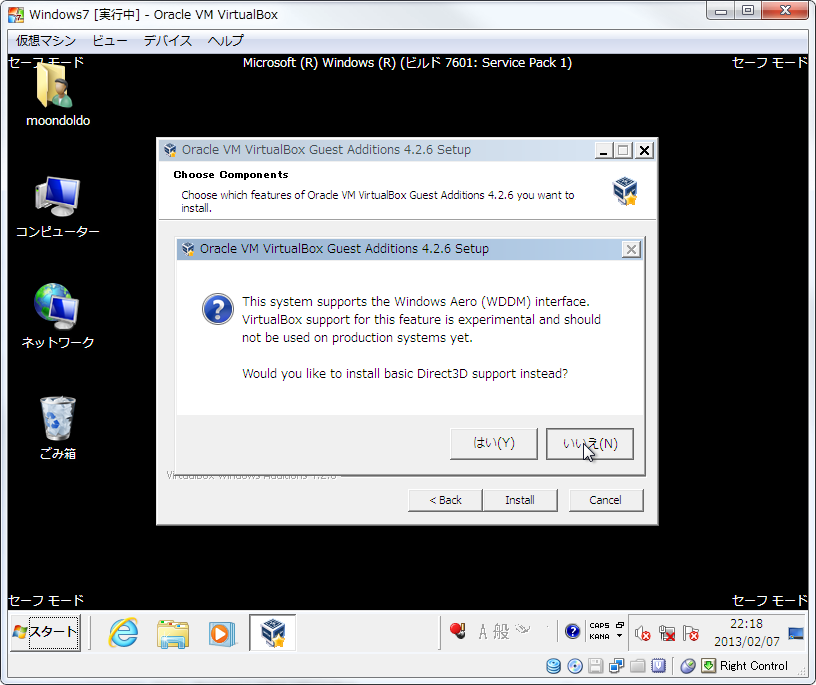The width and height of the screenshot is (816, 685).
Task: Open the デバイス menu
Action: 167,41
